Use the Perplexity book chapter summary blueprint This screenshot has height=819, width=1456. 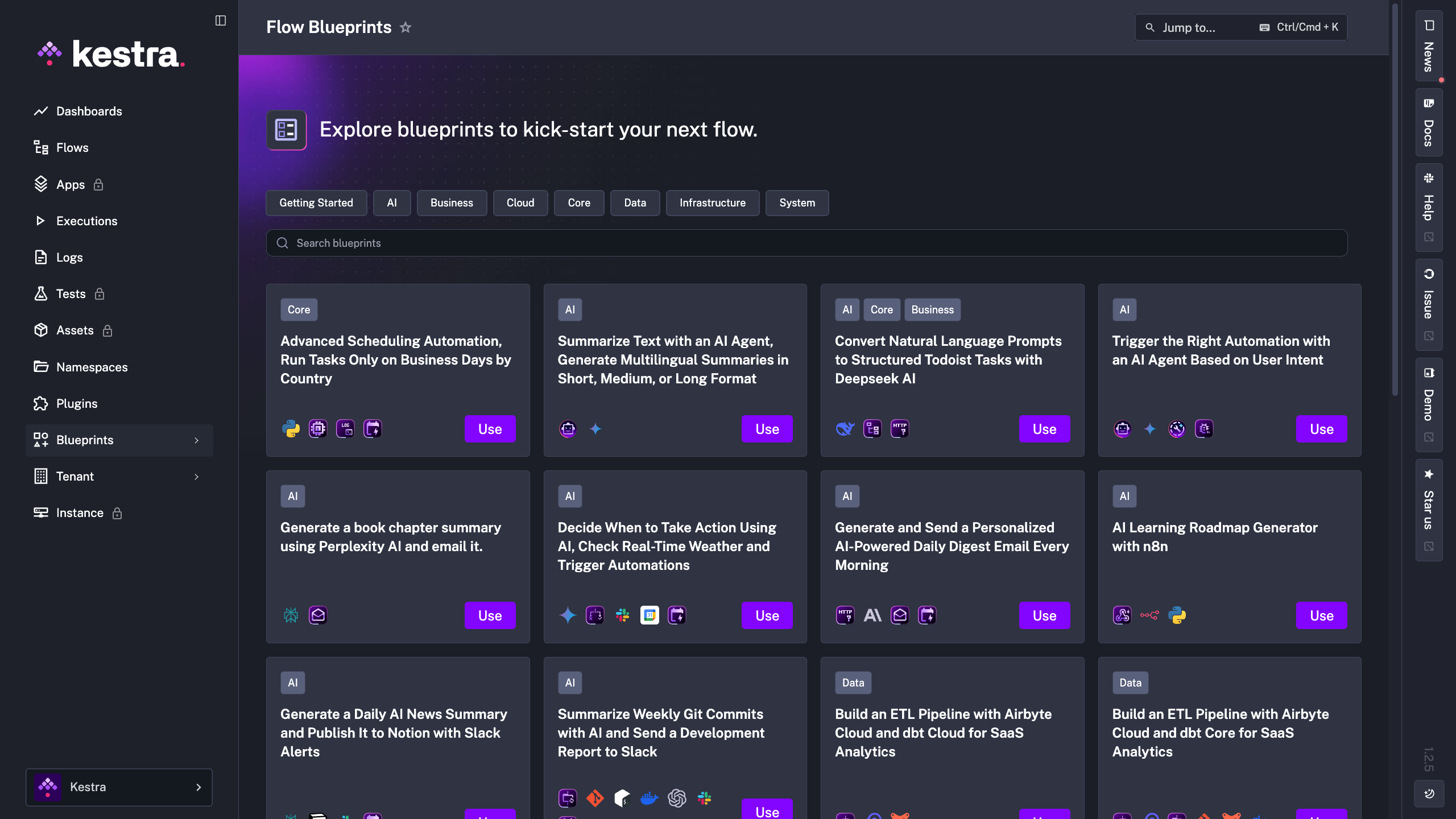[x=490, y=615]
